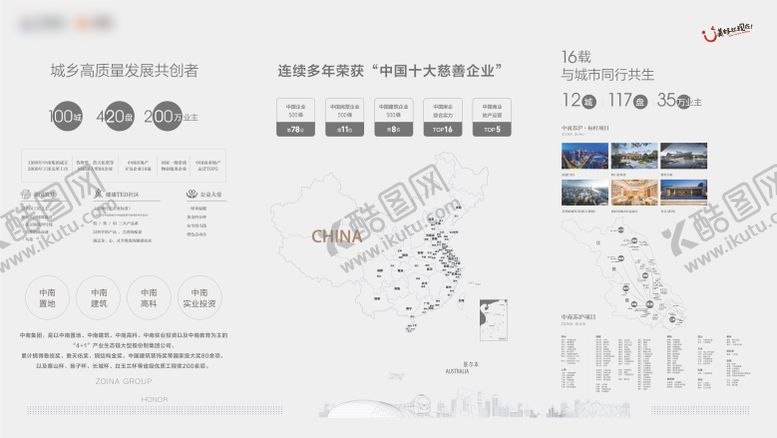
Task: Click the 第11位 ranking card
Action: click(344, 117)
